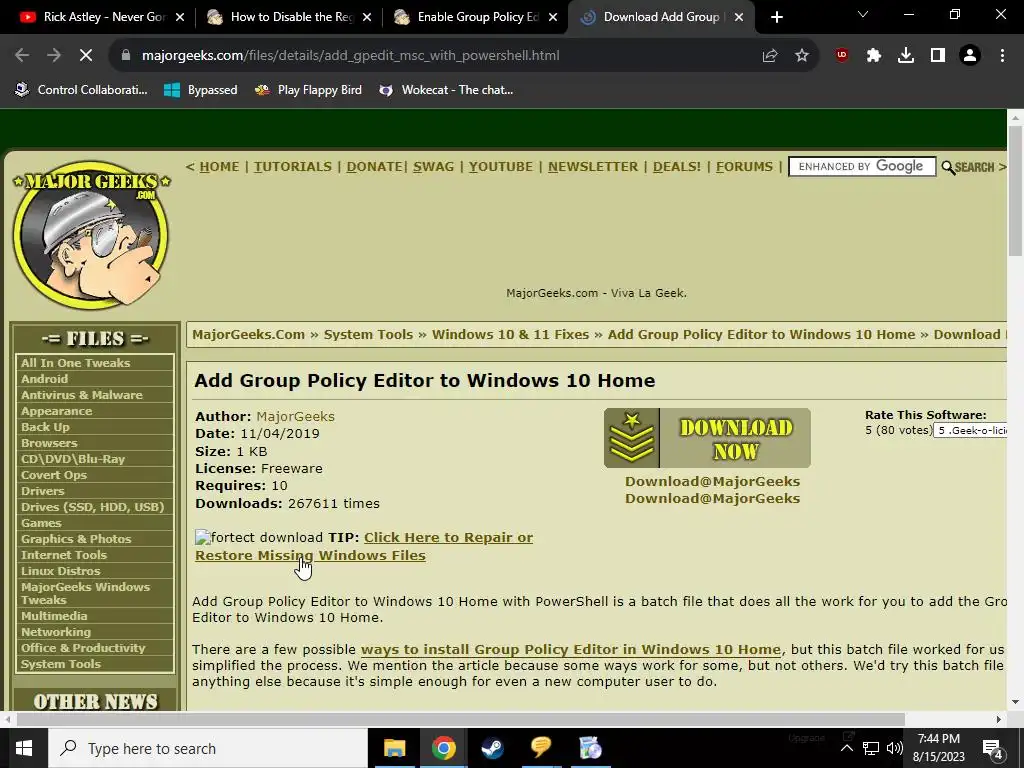Screen dimensions: 1024x768
Task: Open the Chrome three-dot menu
Action: (x=1002, y=56)
